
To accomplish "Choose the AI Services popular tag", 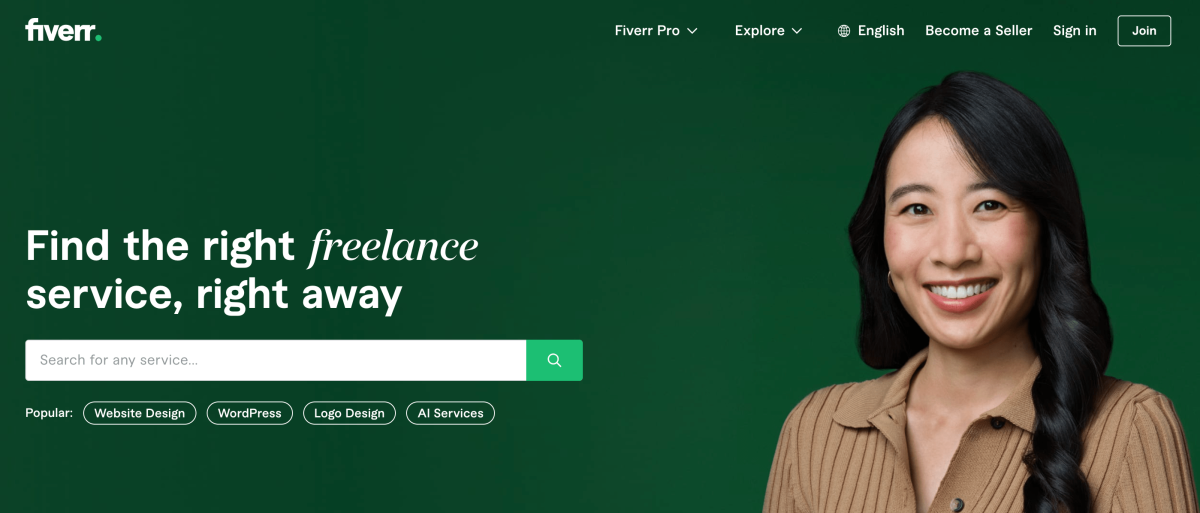I will pyautogui.click(x=450, y=413).
